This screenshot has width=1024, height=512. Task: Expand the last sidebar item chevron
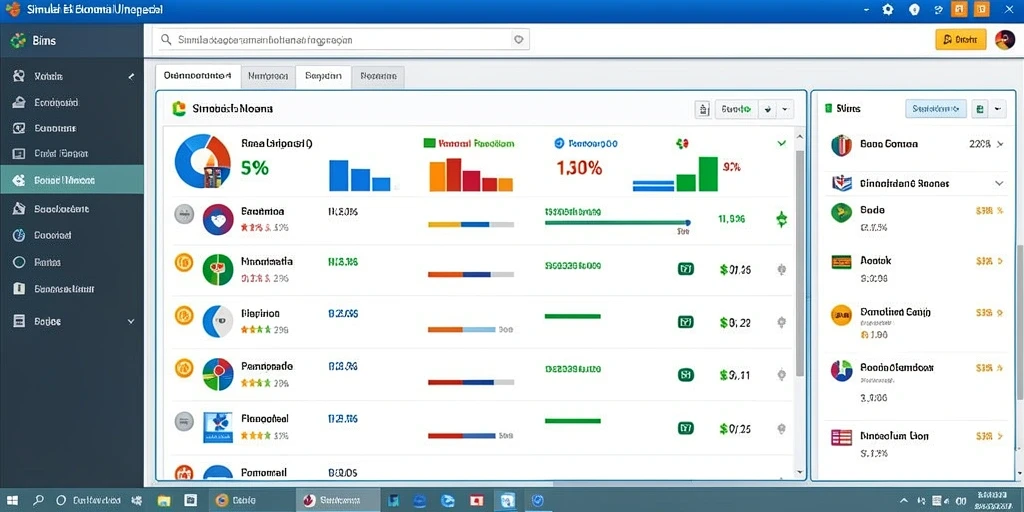(131, 321)
